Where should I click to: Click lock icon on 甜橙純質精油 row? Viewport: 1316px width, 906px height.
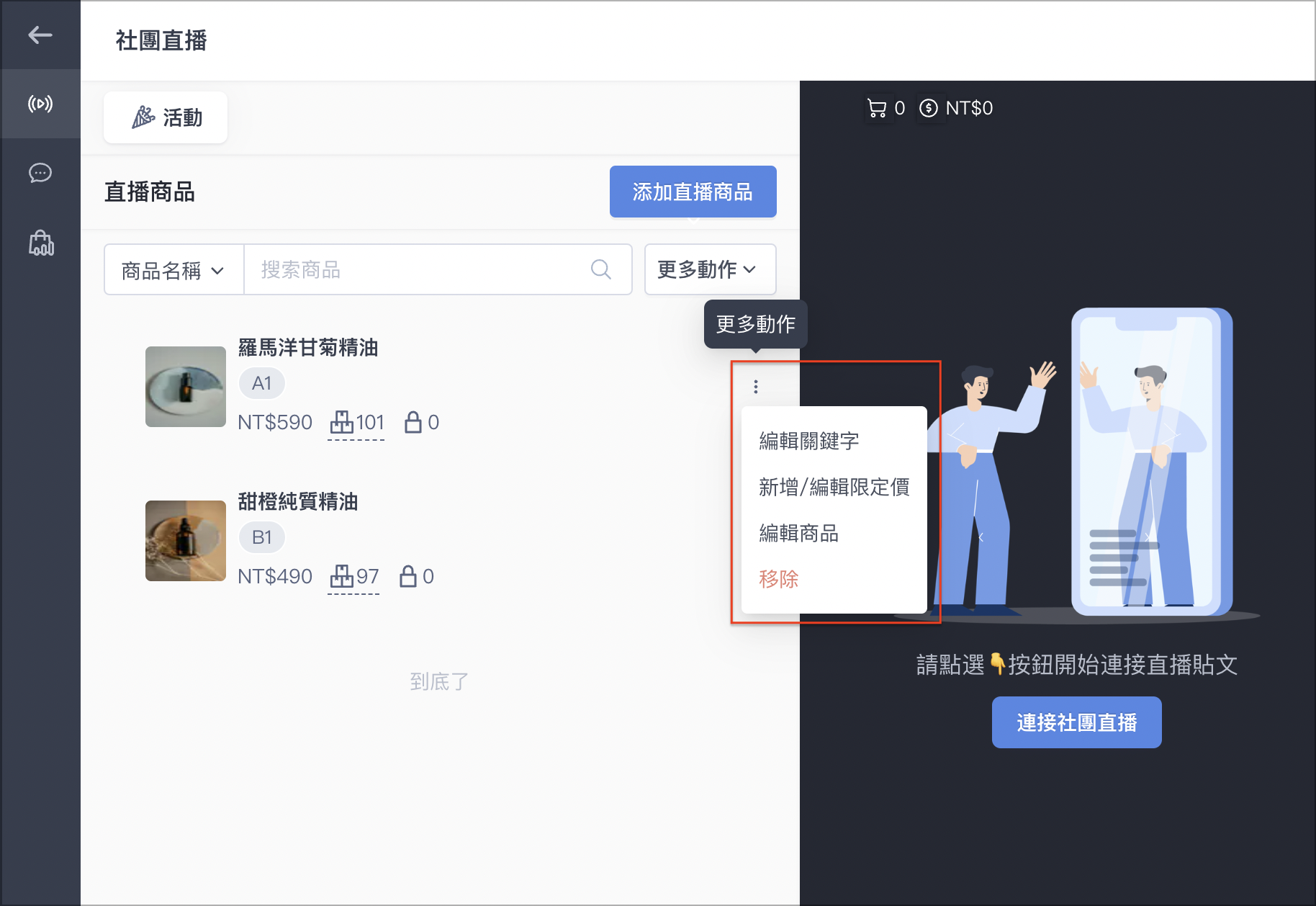407,576
